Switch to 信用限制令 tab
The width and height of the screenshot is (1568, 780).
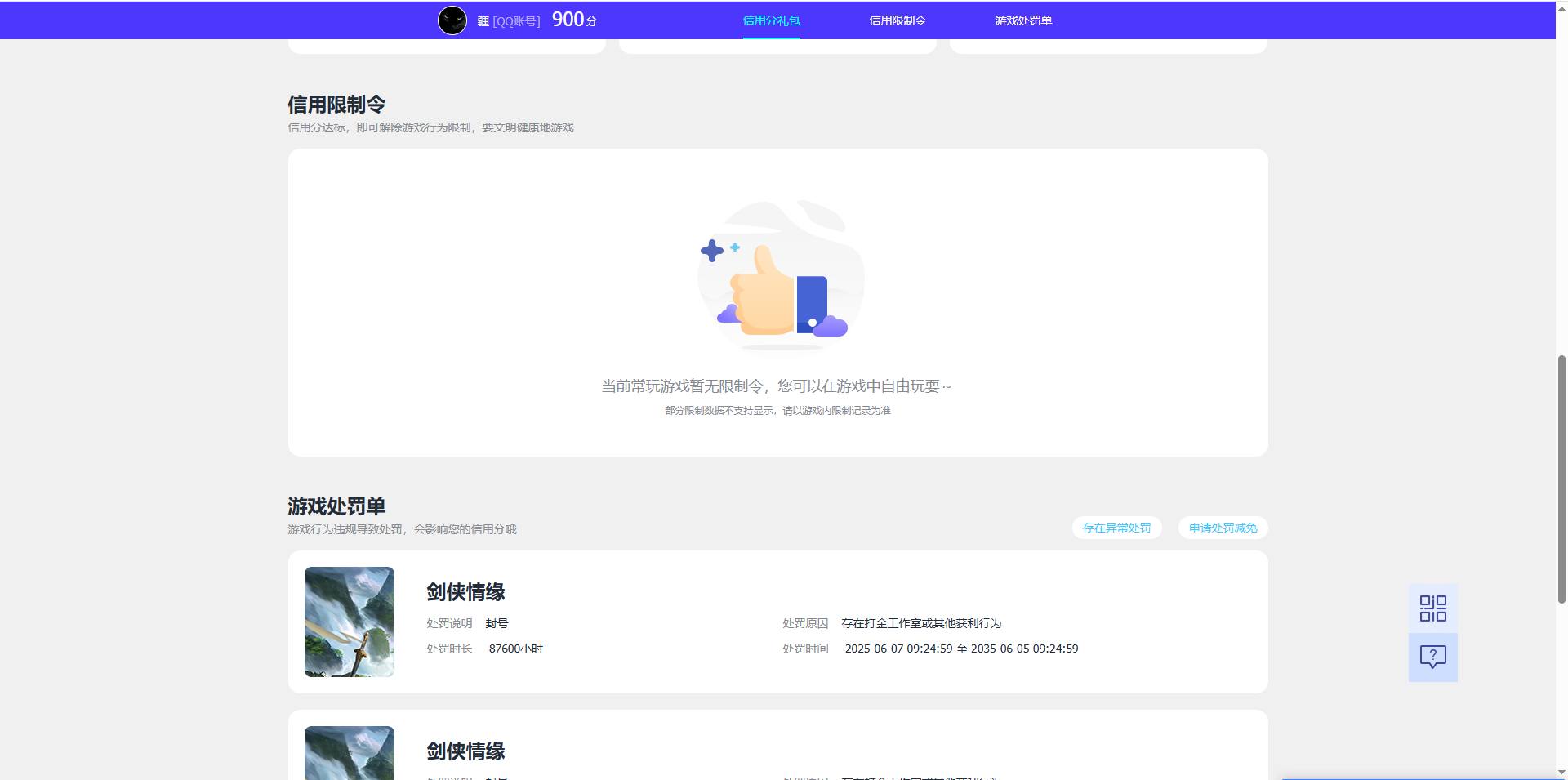tap(898, 20)
